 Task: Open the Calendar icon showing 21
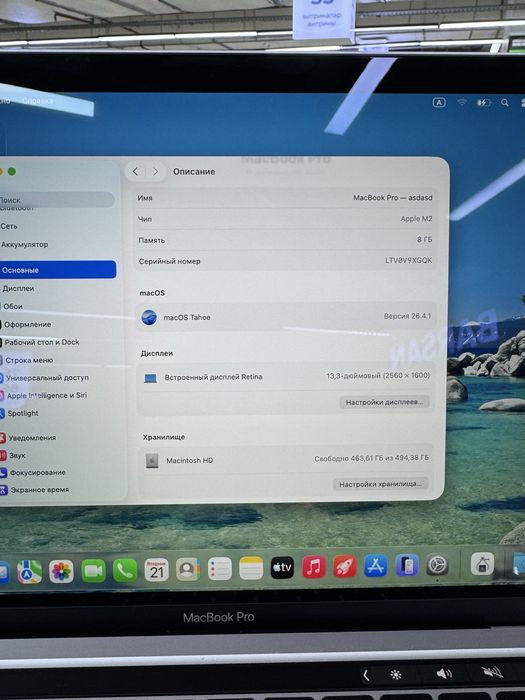tap(156, 570)
